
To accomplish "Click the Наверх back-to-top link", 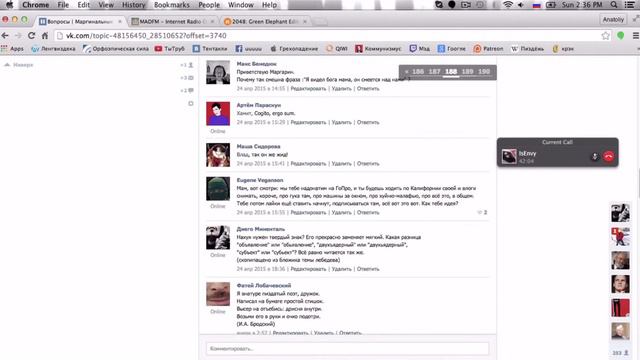I will [19, 64].
